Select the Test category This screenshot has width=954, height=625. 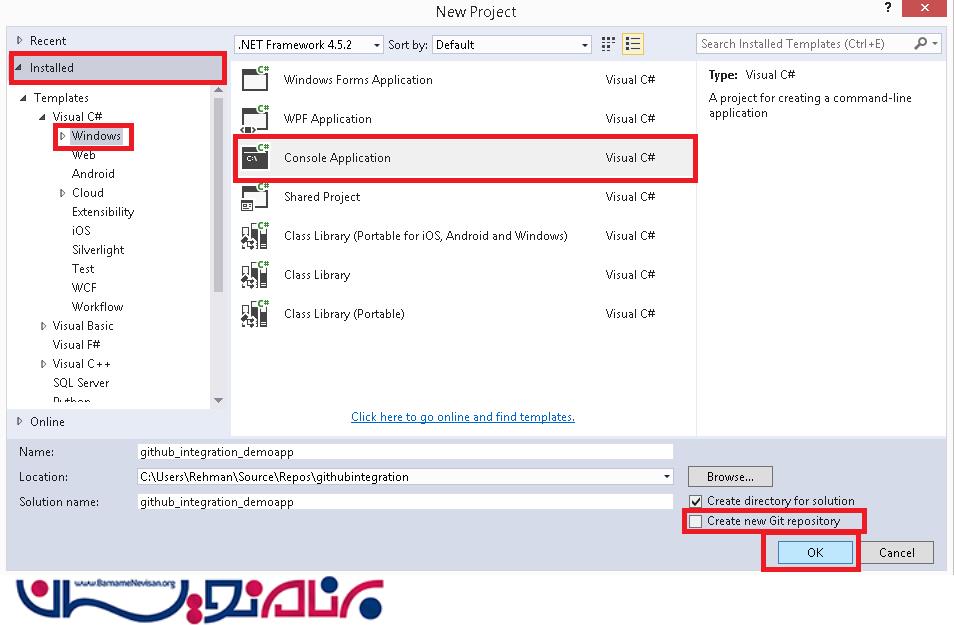pos(83,269)
